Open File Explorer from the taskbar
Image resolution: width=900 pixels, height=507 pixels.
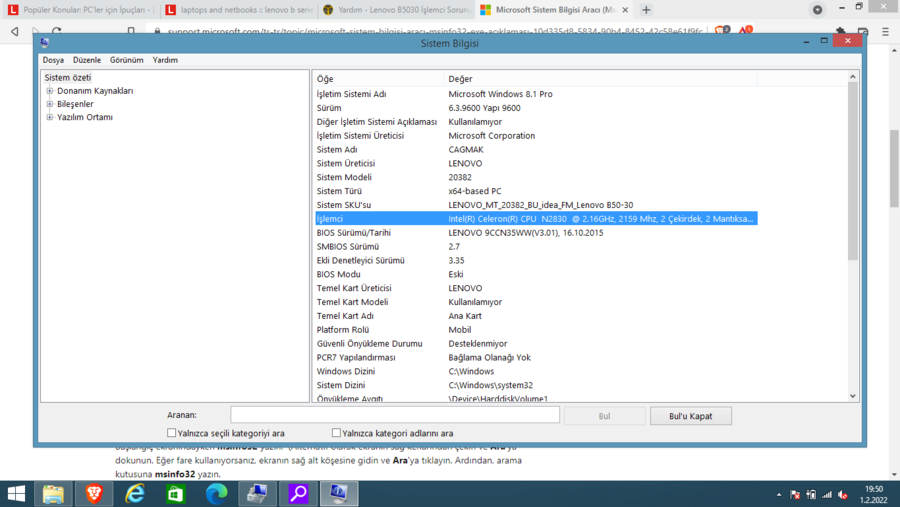[53, 494]
